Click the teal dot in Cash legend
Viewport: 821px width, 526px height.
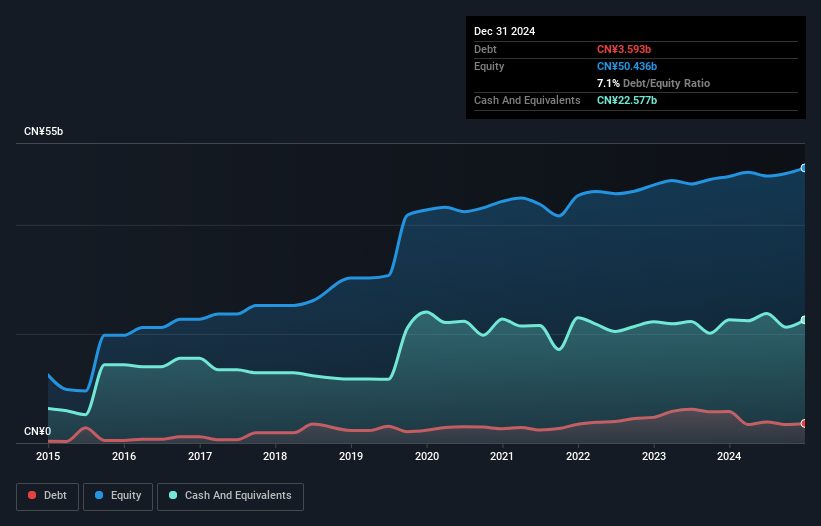click(173, 495)
